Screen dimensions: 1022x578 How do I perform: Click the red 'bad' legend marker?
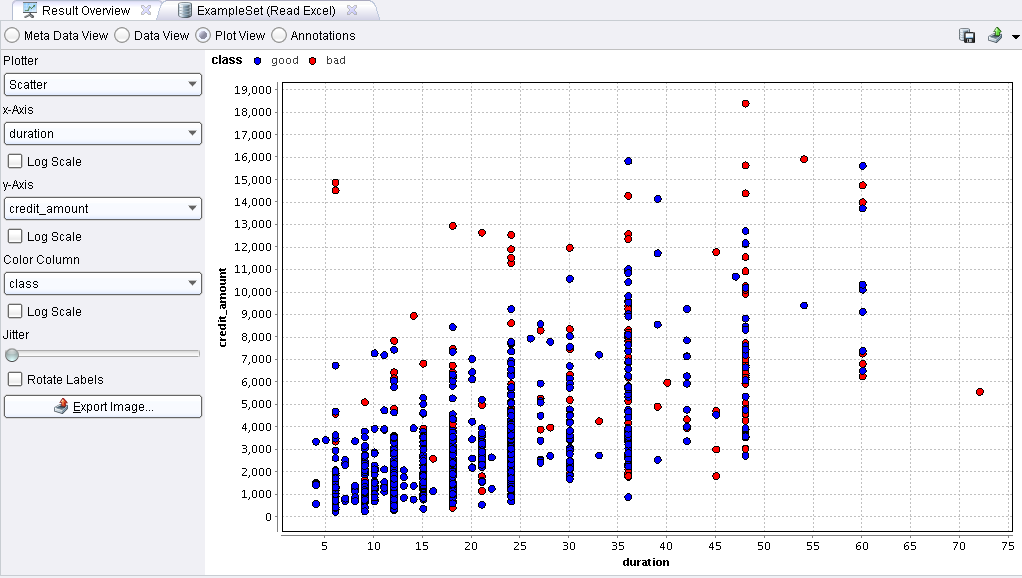[x=313, y=61]
